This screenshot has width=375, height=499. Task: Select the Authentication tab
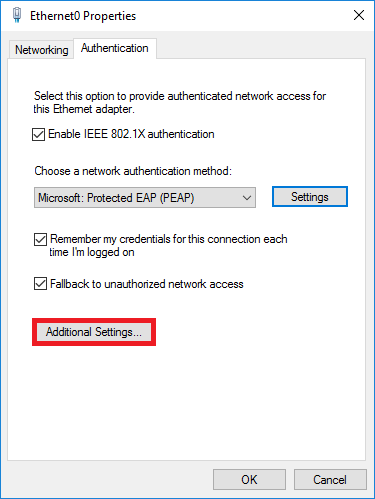tap(115, 48)
